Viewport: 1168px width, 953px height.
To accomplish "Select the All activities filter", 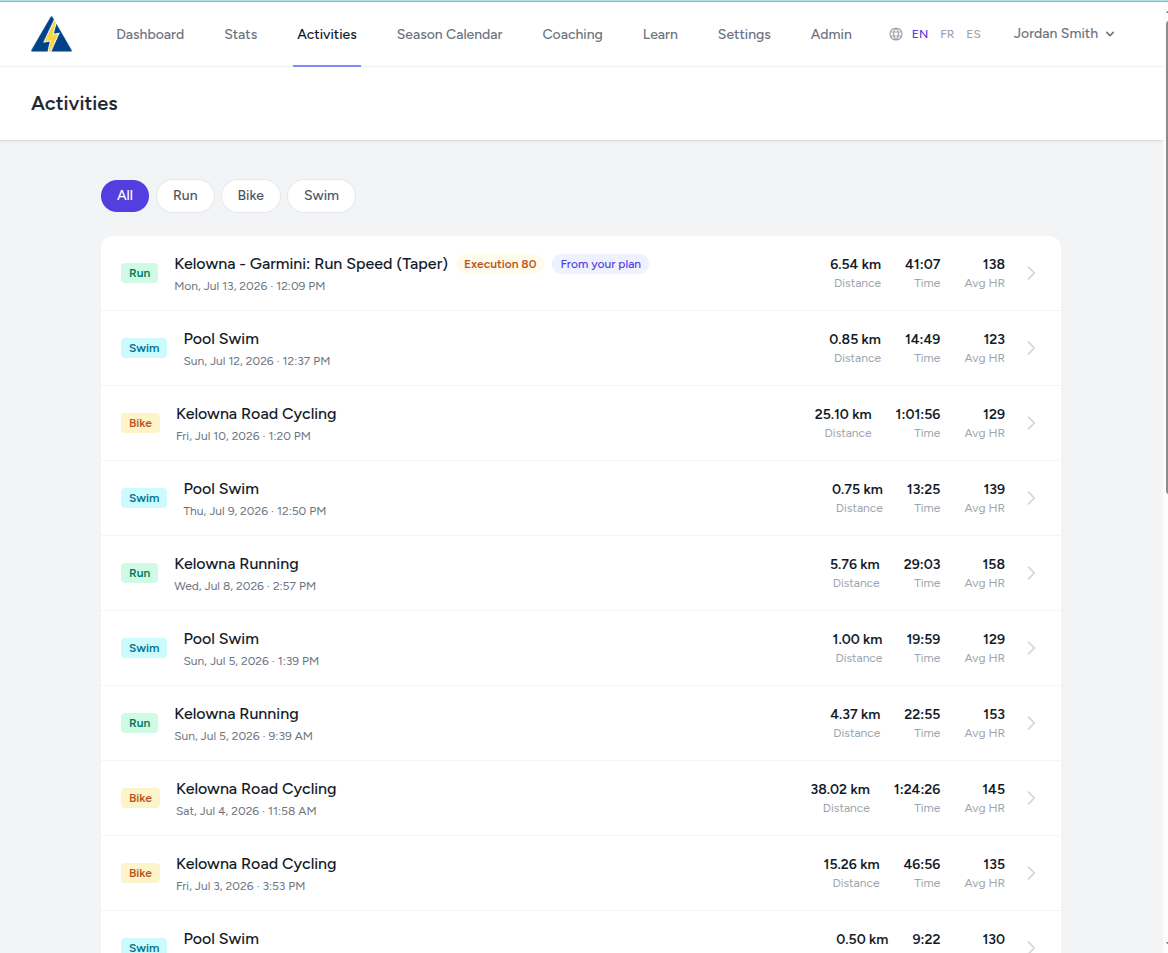I will (125, 196).
